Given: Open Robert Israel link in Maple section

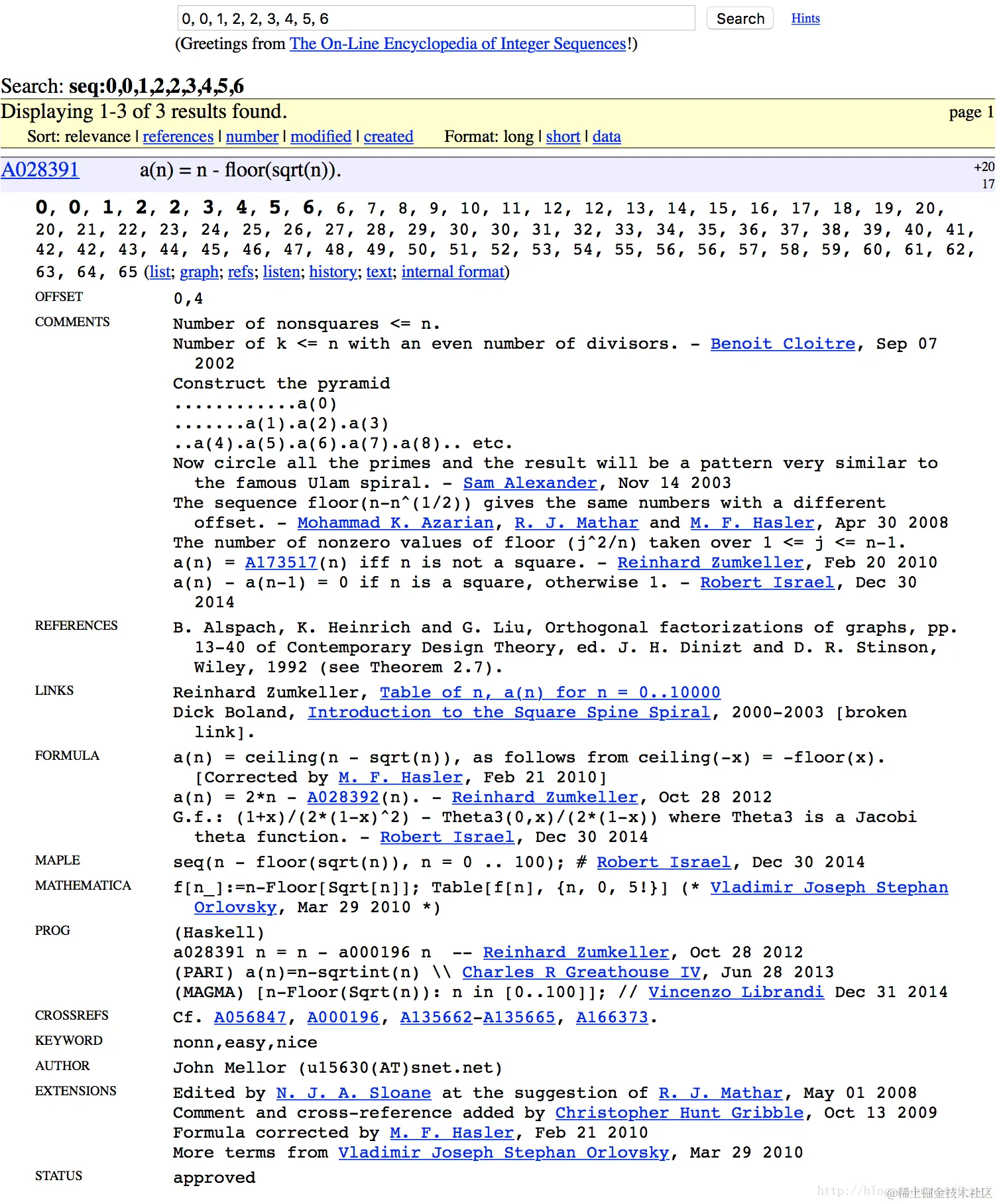Looking at the screenshot, I should pyautogui.click(x=664, y=863).
